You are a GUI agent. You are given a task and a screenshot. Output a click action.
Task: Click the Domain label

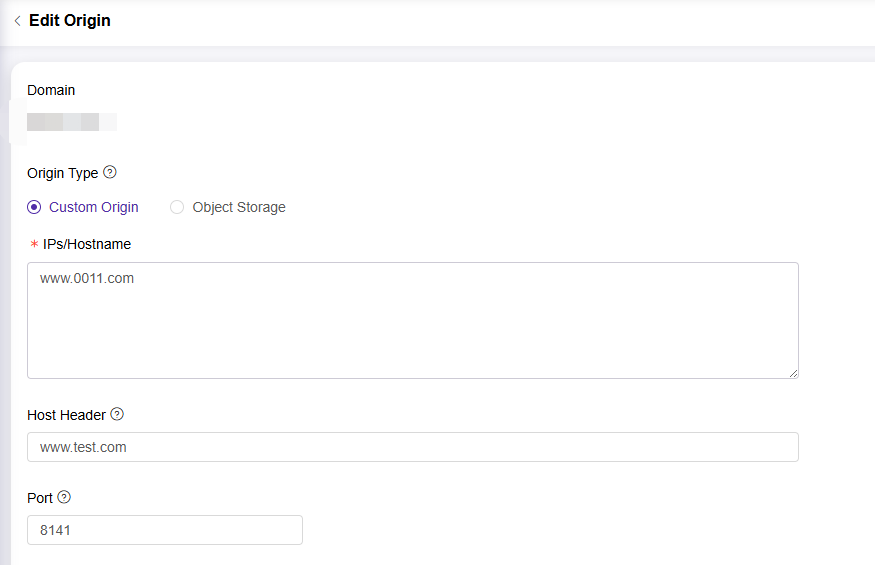(x=51, y=90)
